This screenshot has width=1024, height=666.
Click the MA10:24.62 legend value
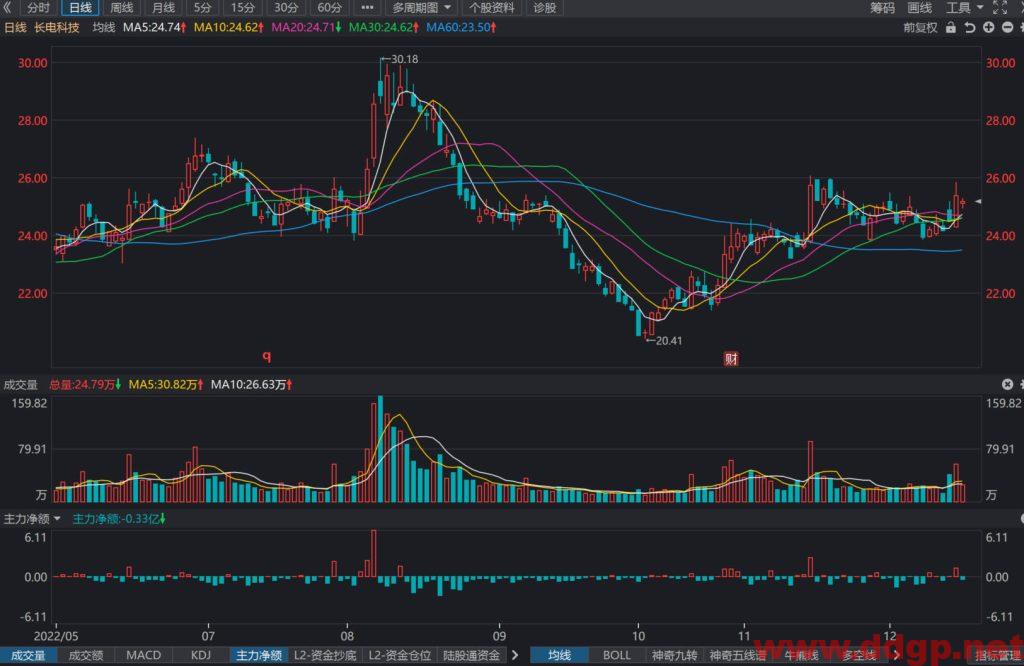pos(229,27)
